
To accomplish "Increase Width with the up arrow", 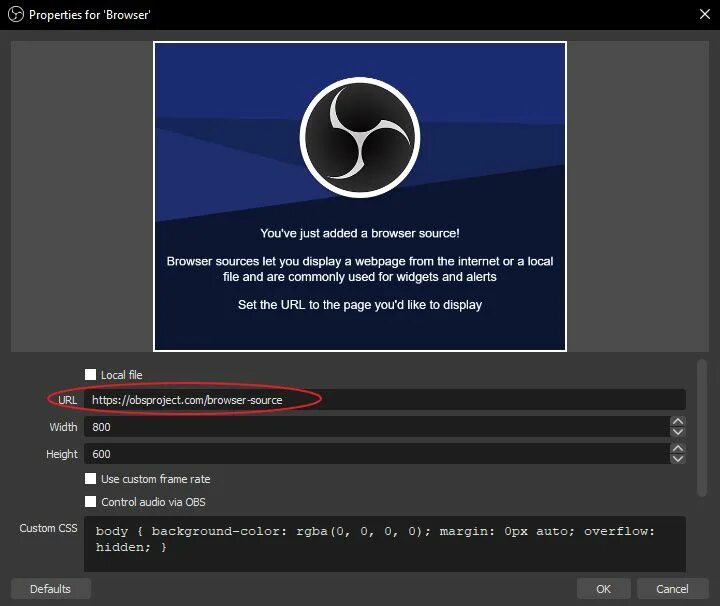I will pyautogui.click(x=678, y=421).
